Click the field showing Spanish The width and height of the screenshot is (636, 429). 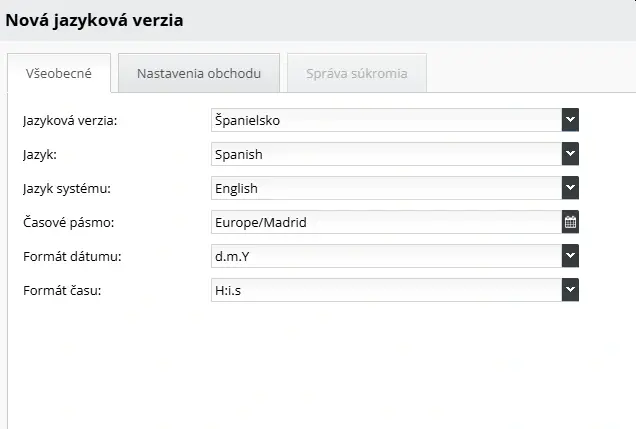(x=386, y=154)
